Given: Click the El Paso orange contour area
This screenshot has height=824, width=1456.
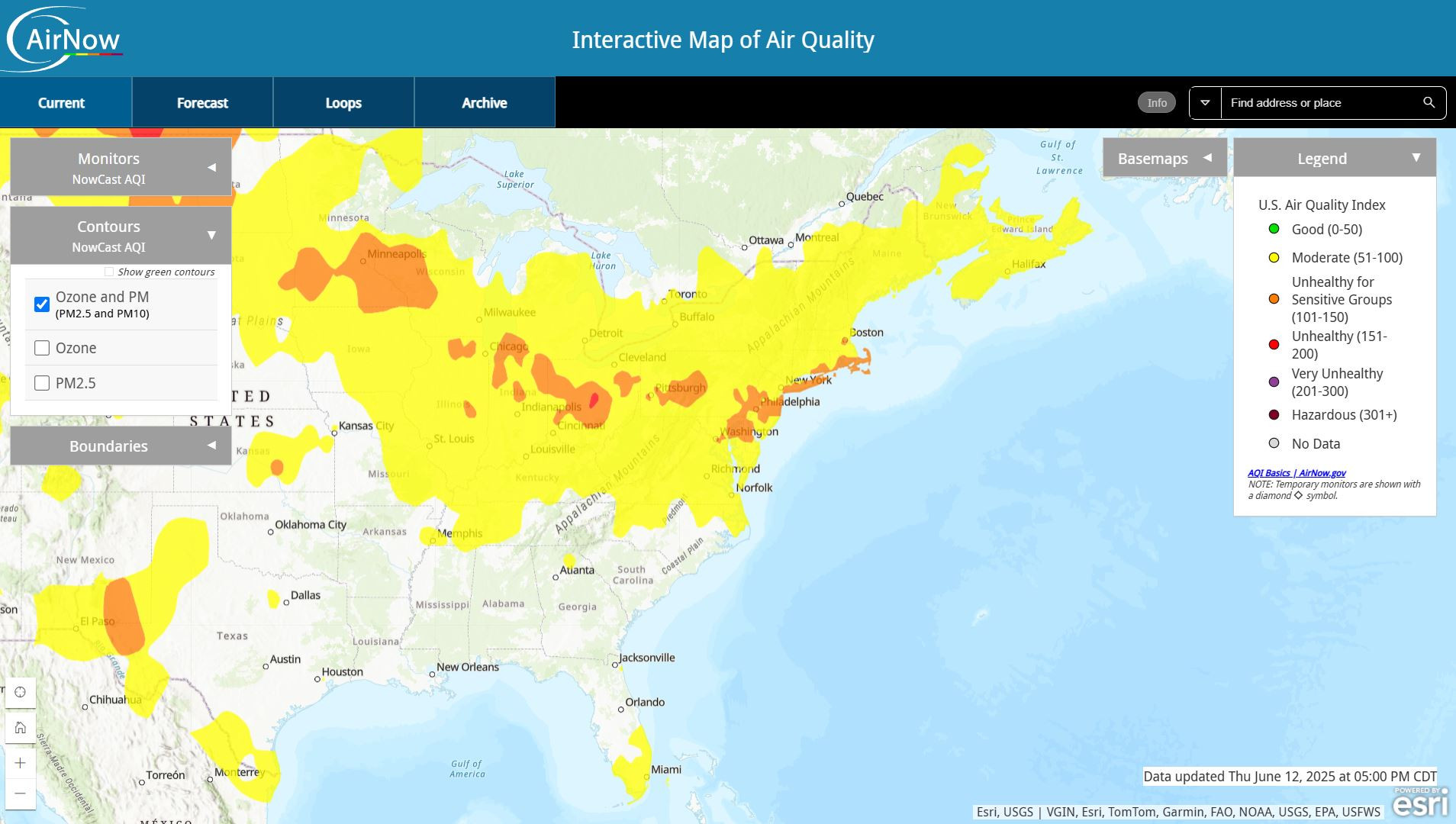Looking at the screenshot, I should pos(122,615).
